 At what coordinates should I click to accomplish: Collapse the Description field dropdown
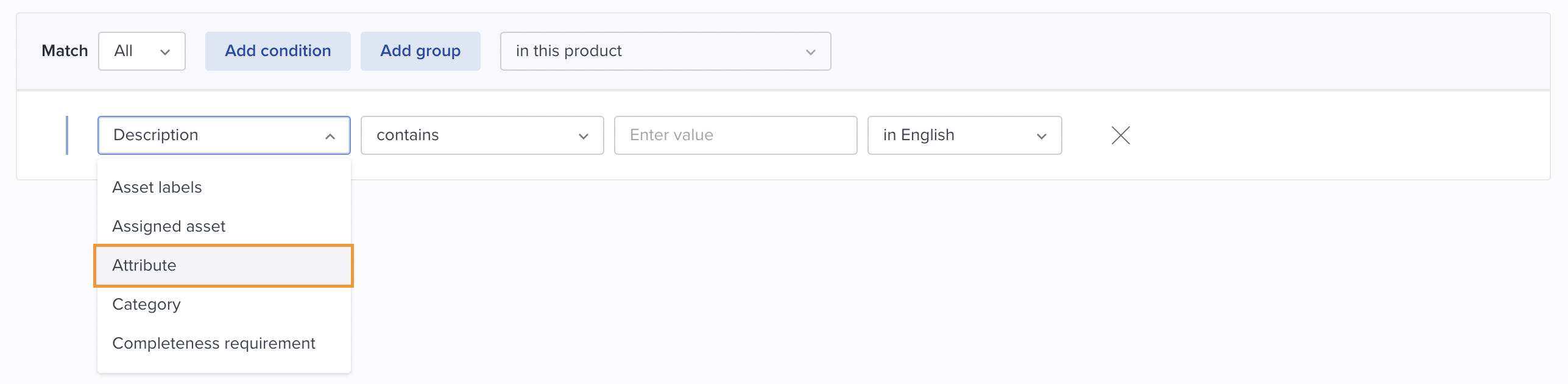[x=224, y=135]
